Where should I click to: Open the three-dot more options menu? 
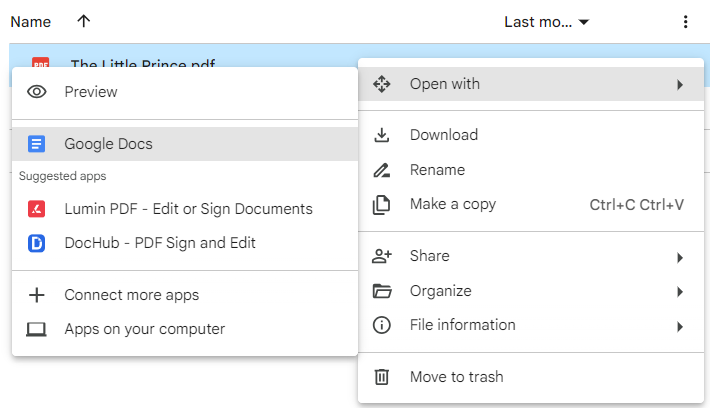[685, 22]
